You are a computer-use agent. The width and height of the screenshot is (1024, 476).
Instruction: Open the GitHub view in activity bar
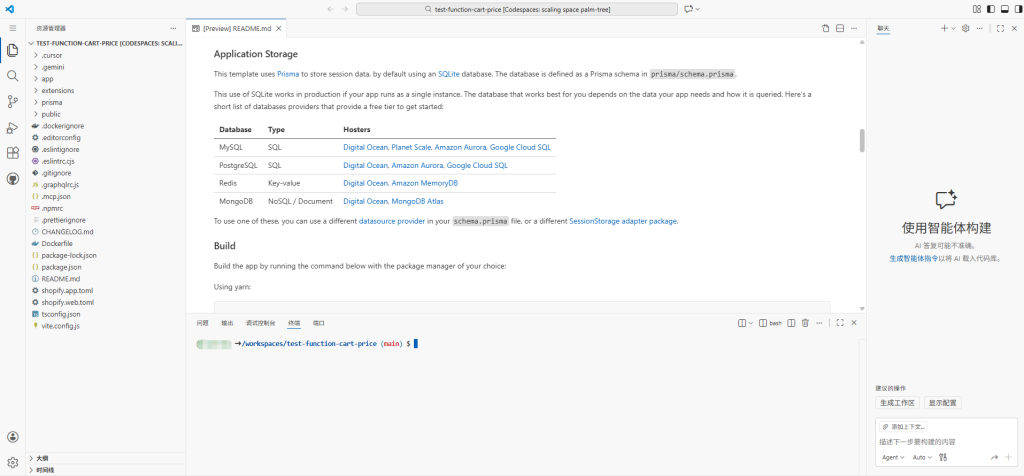[13, 179]
